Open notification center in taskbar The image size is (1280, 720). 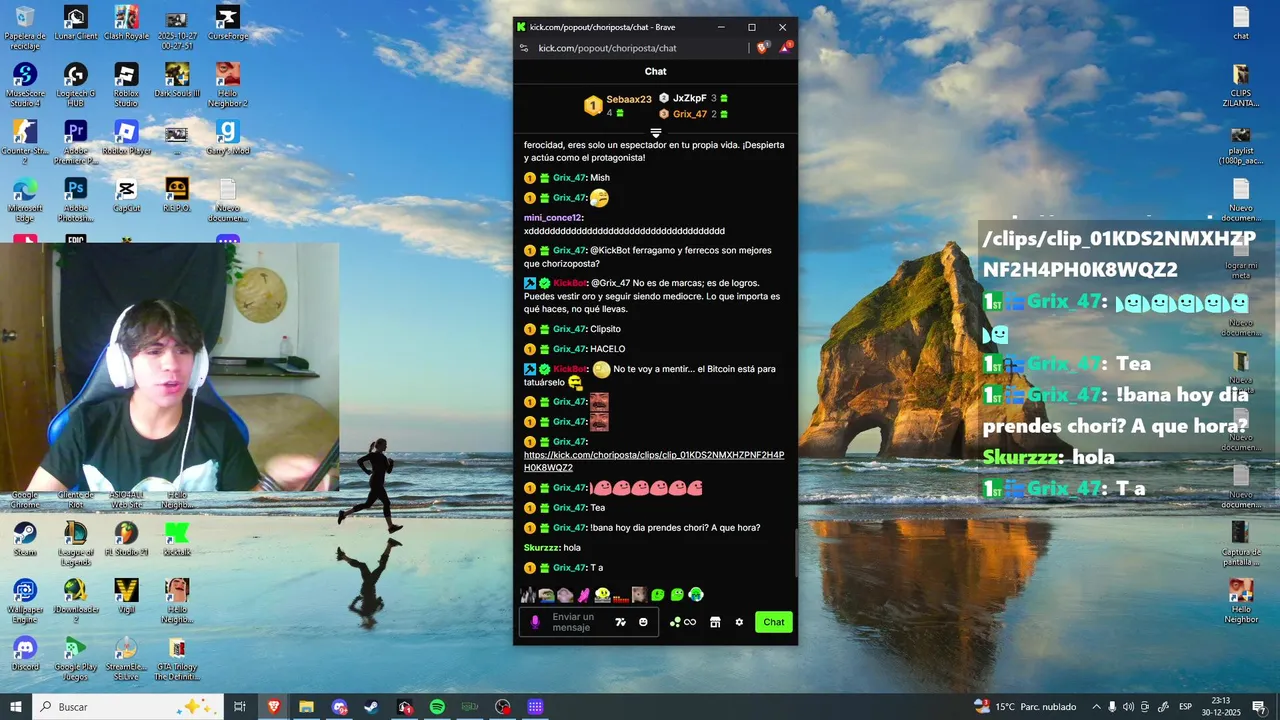coord(1259,707)
